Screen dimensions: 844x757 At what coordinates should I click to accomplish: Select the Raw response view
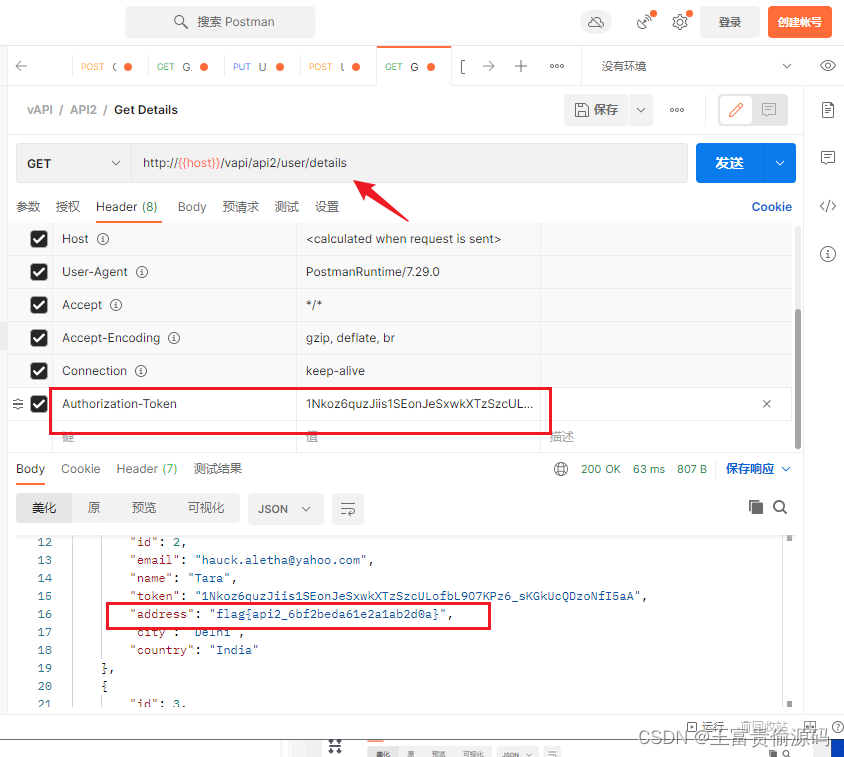point(94,508)
